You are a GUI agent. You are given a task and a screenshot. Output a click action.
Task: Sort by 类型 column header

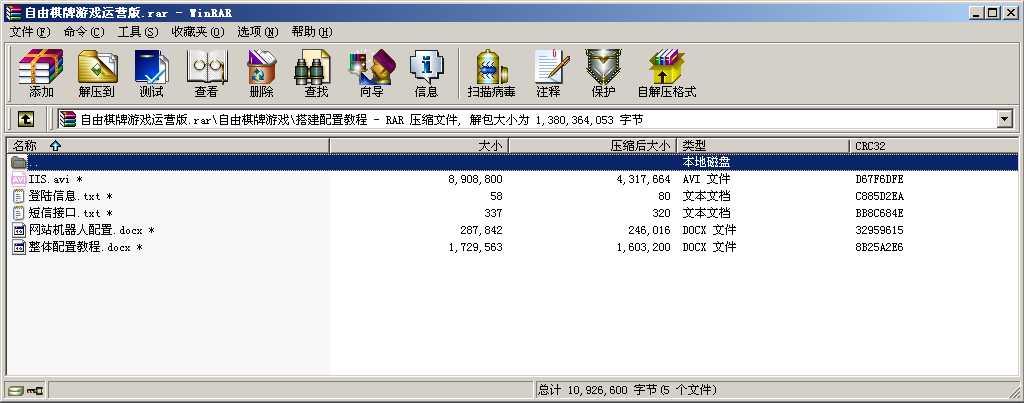(x=763, y=146)
